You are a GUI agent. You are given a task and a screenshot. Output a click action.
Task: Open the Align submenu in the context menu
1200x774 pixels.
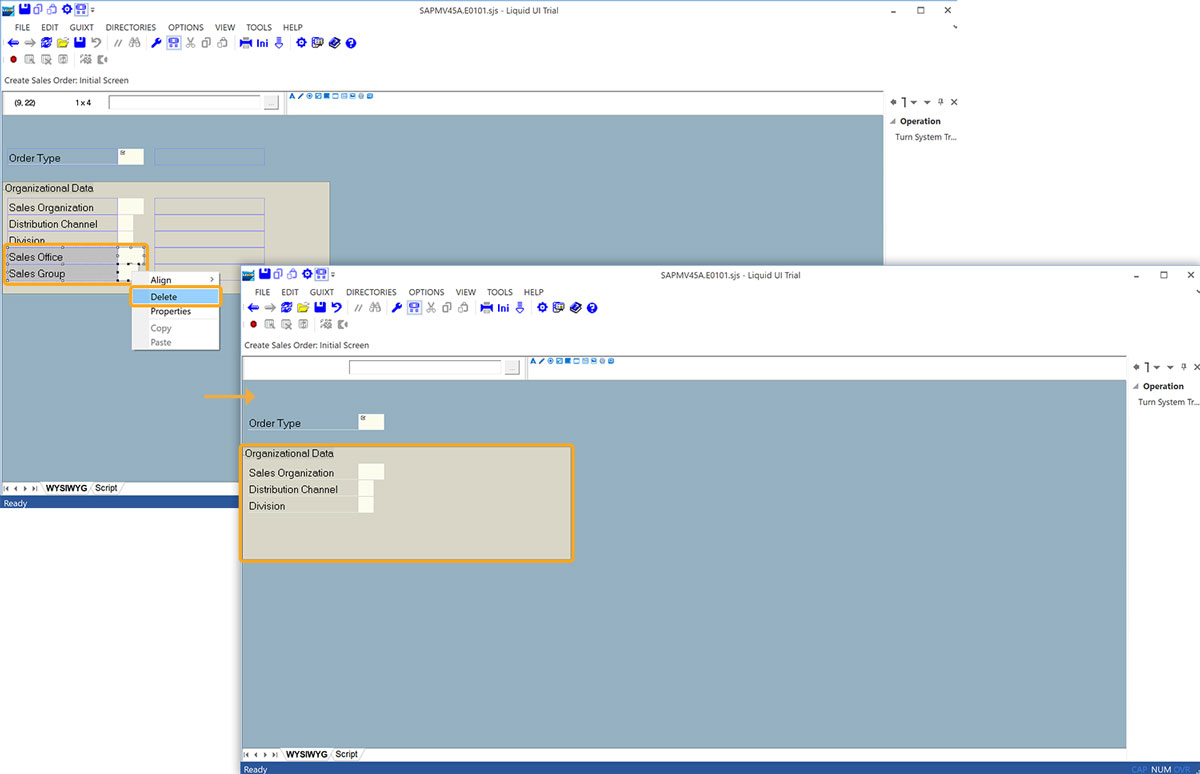(175, 280)
